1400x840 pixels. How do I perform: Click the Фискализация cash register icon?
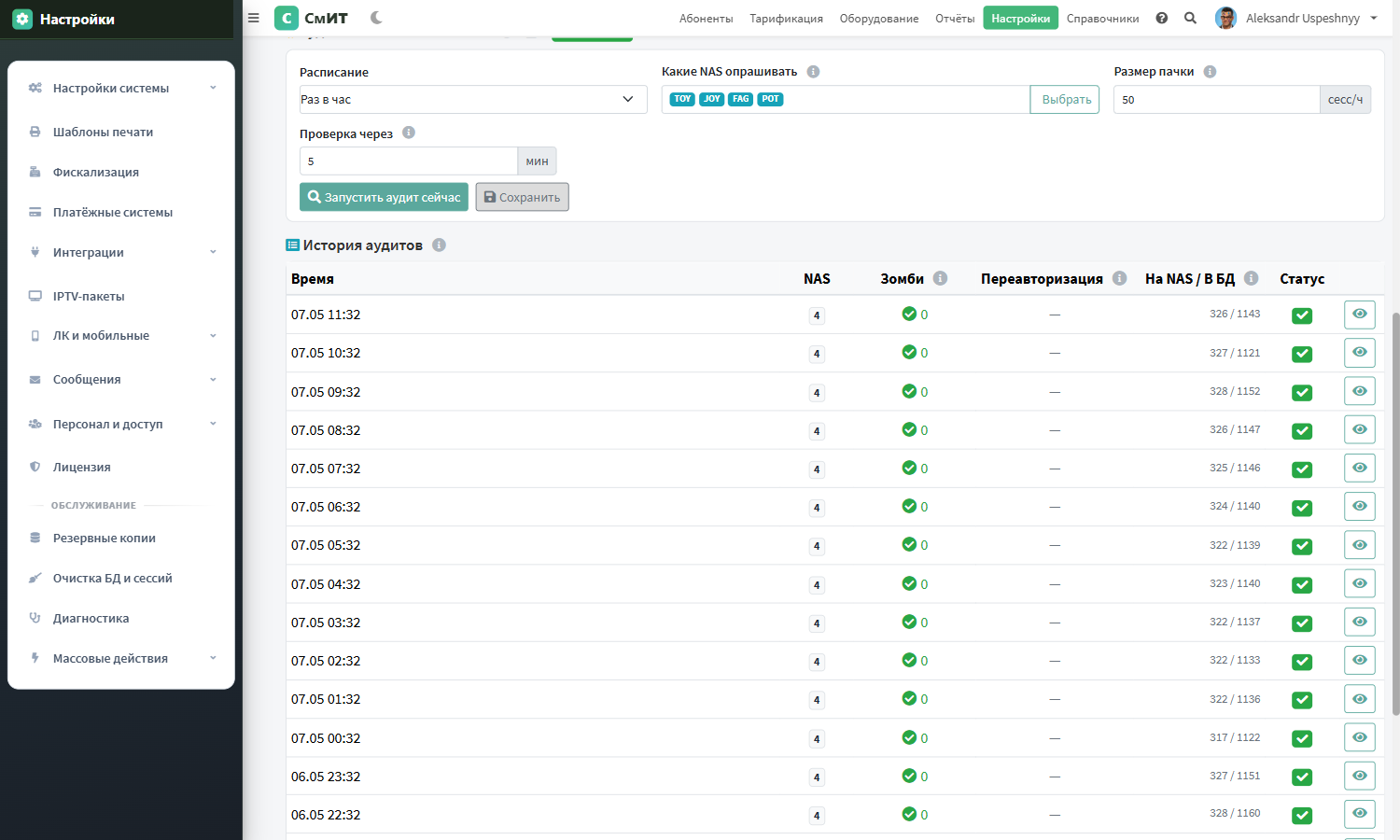click(35, 172)
